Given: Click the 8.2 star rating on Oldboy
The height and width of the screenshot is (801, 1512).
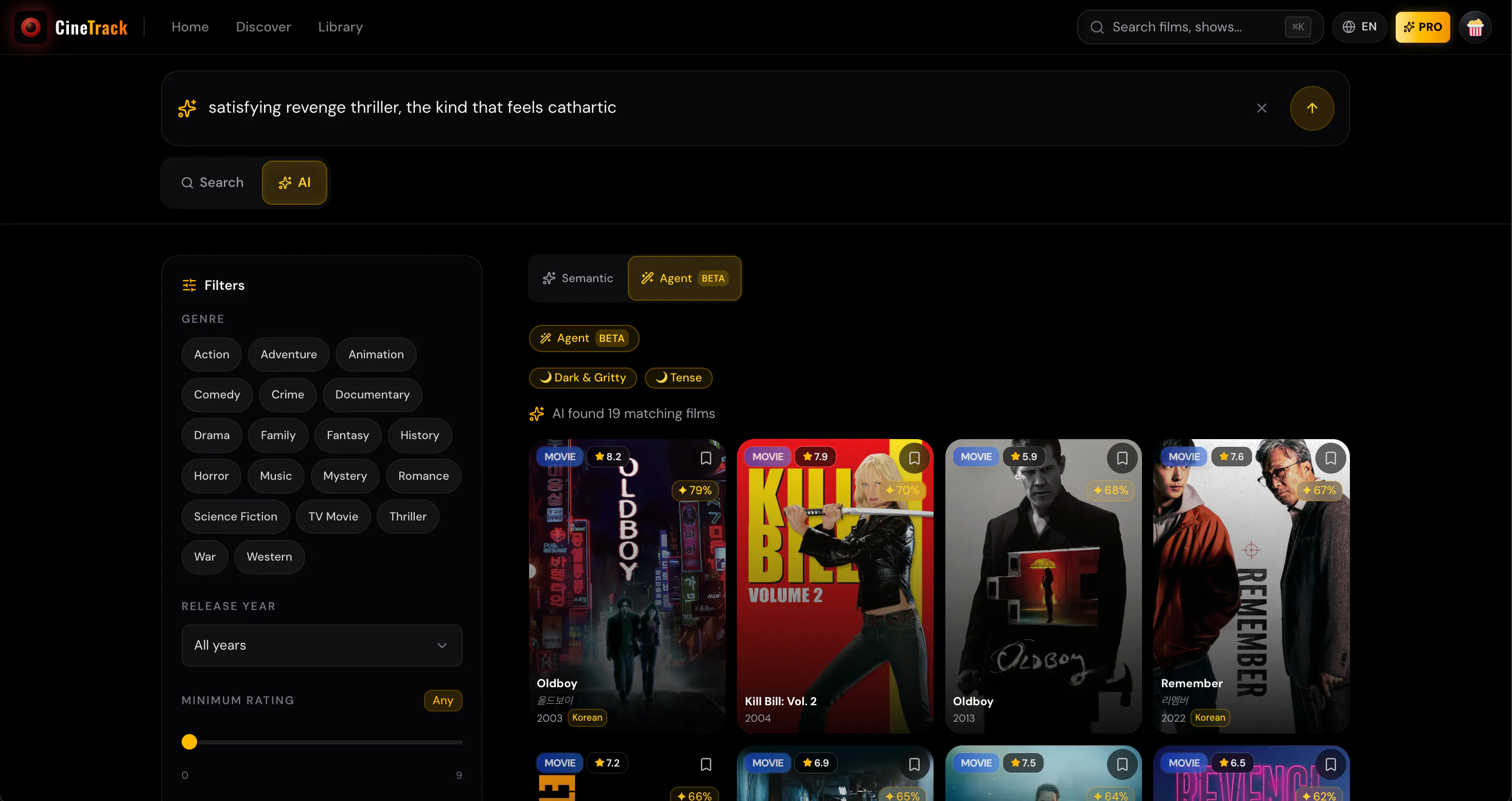Looking at the screenshot, I should coord(607,456).
